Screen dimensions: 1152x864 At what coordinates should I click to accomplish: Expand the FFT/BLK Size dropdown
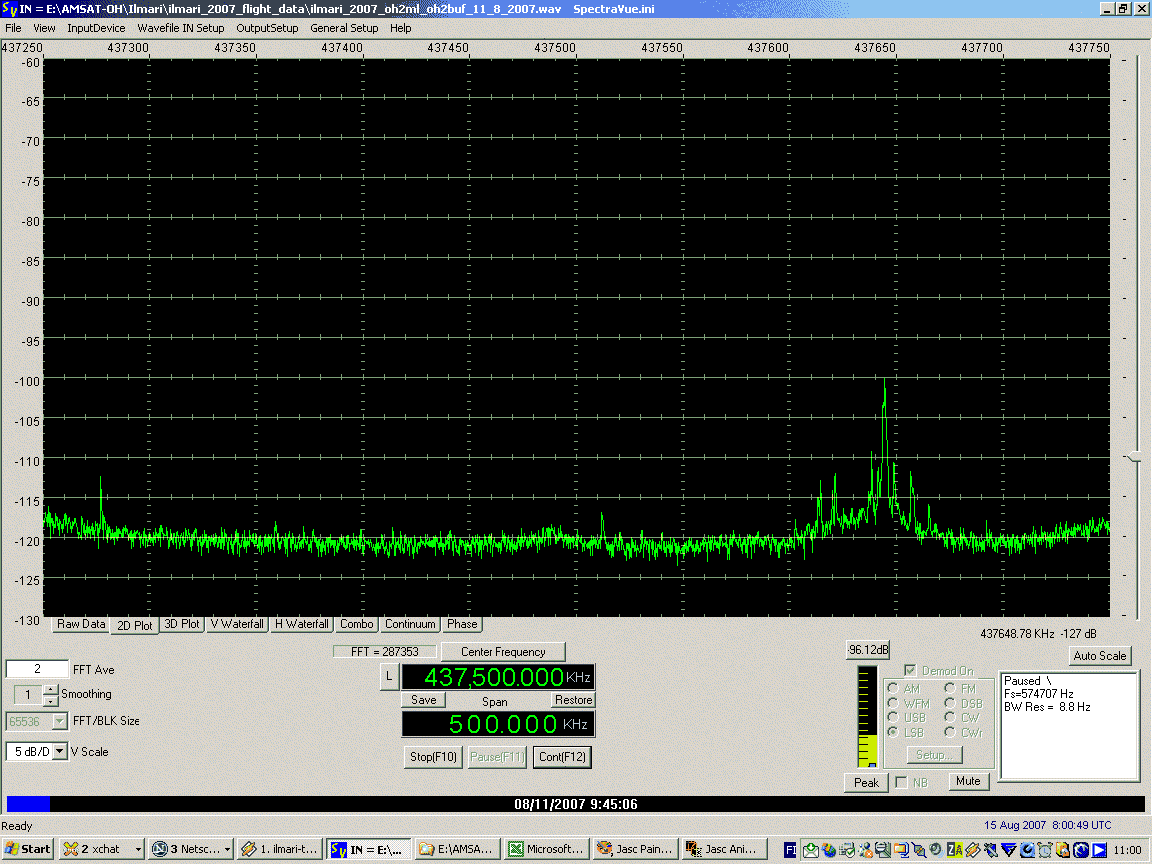pyautogui.click(x=60, y=721)
